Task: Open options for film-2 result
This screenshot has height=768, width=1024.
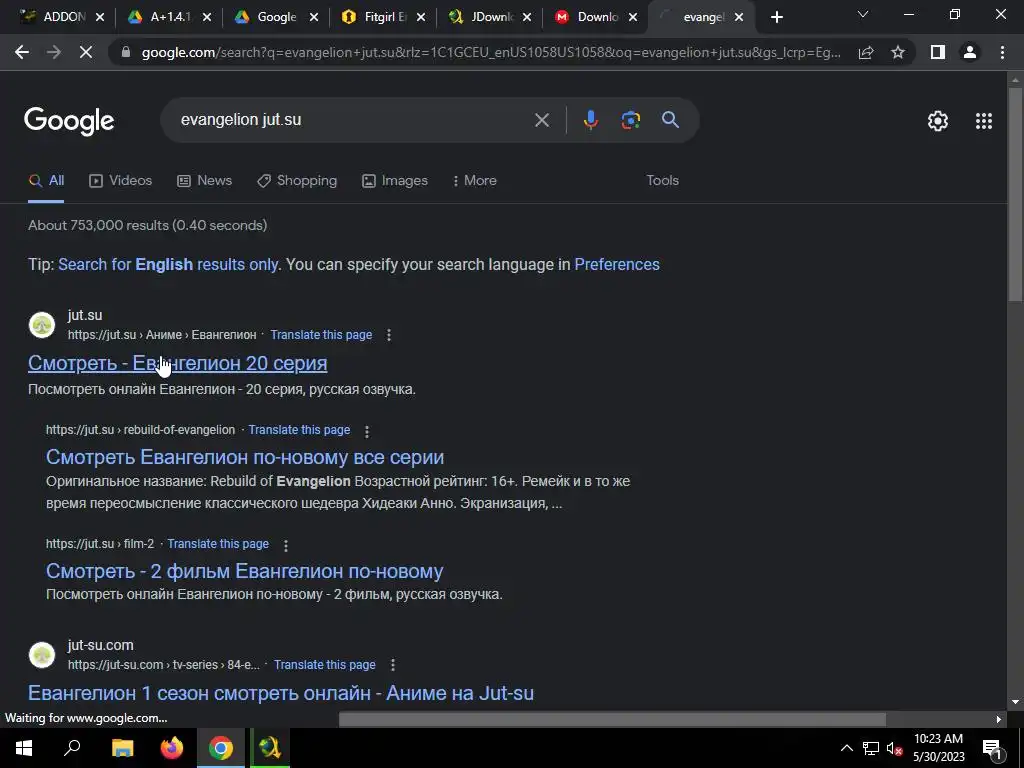Action: [x=285, y=545]
